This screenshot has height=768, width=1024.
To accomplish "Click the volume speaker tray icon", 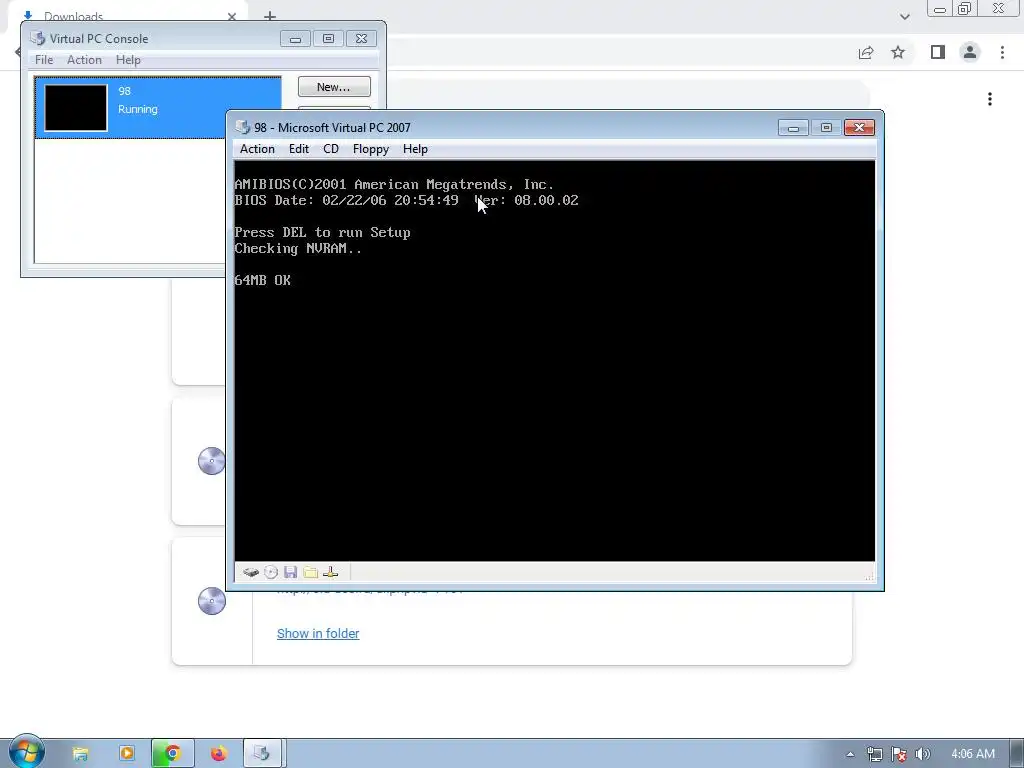I will 923,754.
